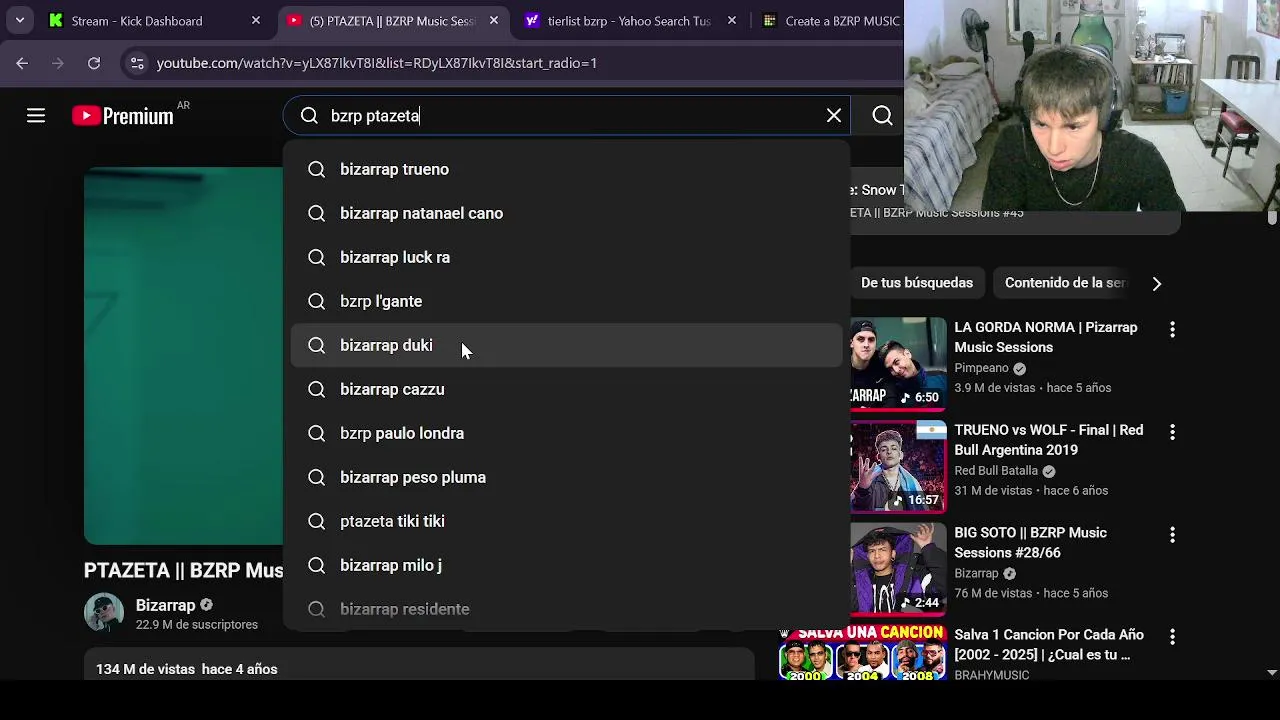Reload the page
Image resolution: width=1280 pixels, height=720 pixels.
(x=94, y=63)
